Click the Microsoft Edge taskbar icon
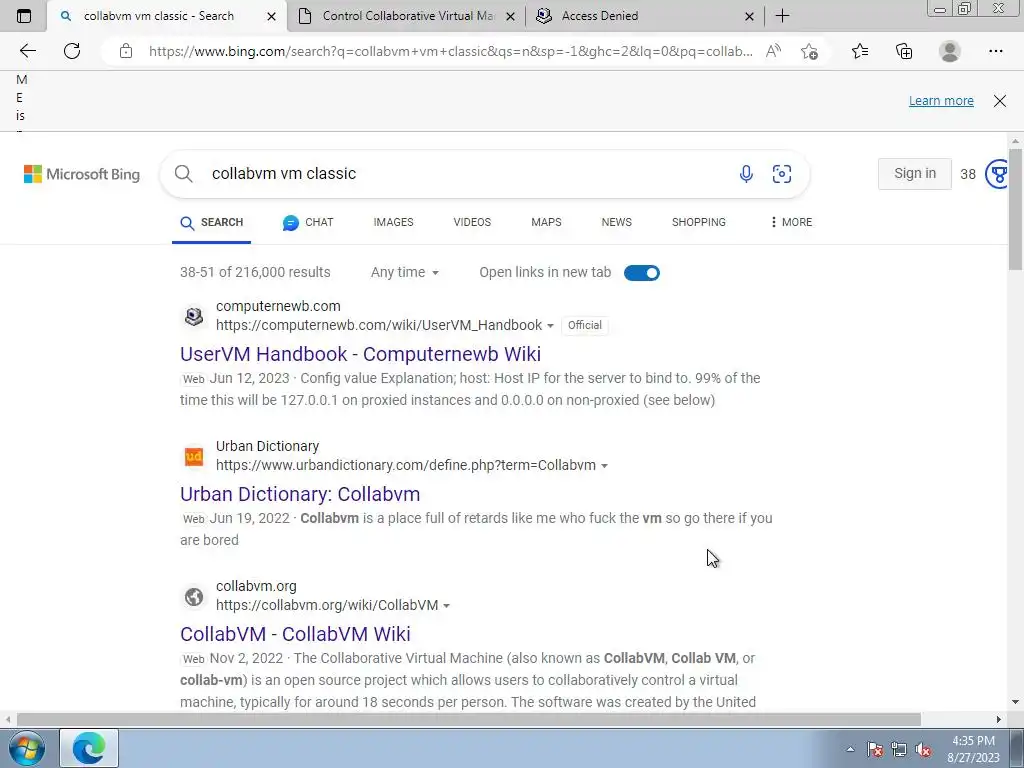This screenshot has width=1024, height=768. [89, 748]
